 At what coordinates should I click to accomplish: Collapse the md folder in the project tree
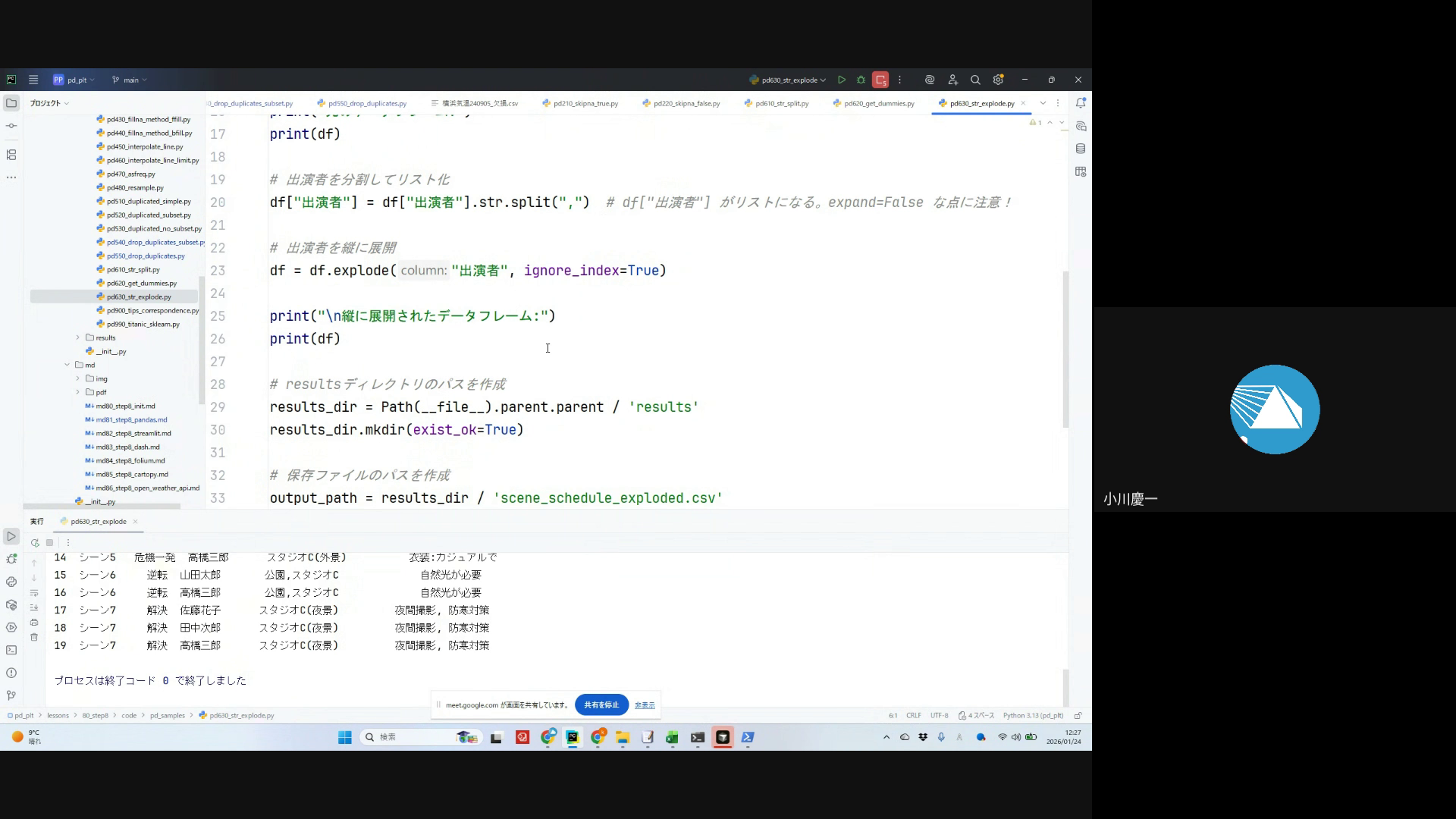tap(67, 365)
